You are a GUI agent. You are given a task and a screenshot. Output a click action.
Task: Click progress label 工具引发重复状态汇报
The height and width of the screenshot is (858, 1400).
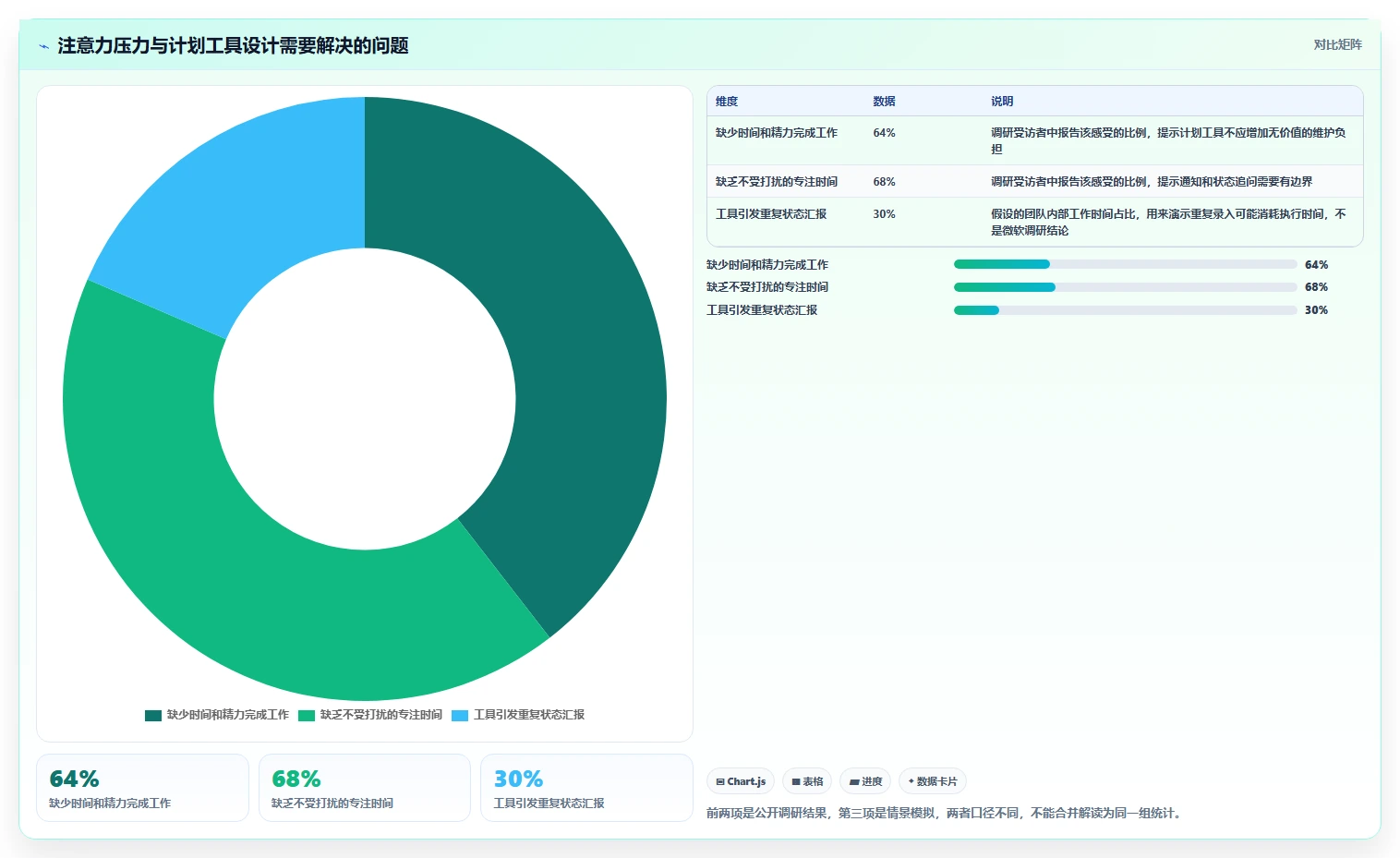tap(762, 310)
